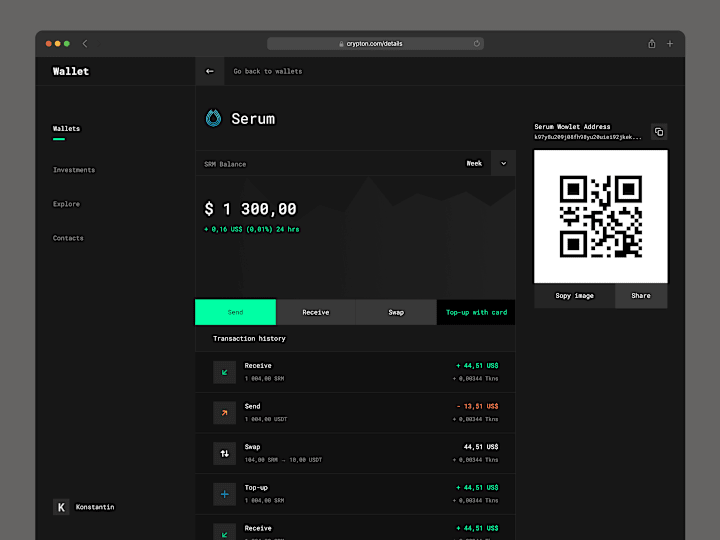The image size is (720, 540).
Task: Open Investments in the sidebar
Action: [74, 170]
